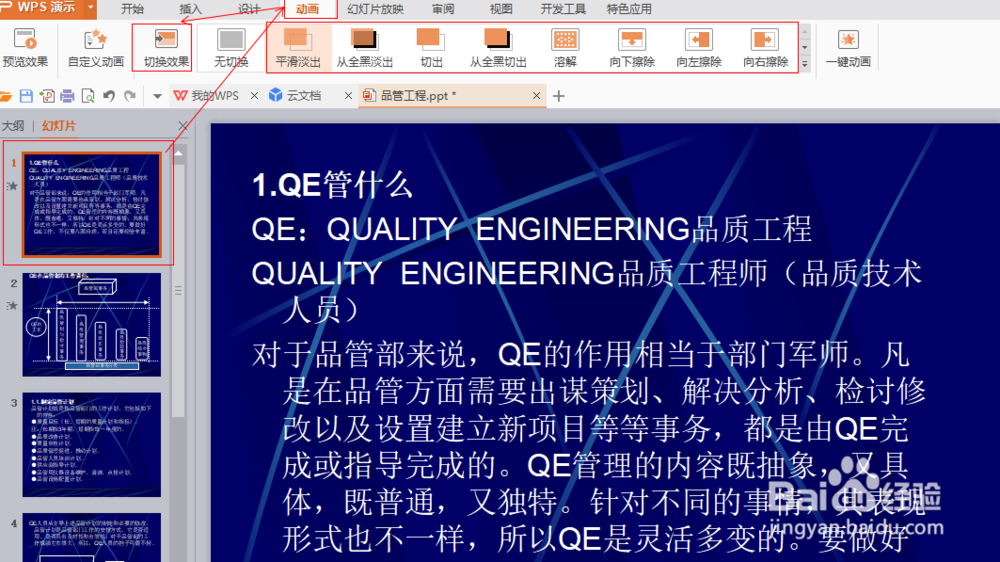Click the animation star icon beside slide 2
1000x562 pixels.
[12, 306]
